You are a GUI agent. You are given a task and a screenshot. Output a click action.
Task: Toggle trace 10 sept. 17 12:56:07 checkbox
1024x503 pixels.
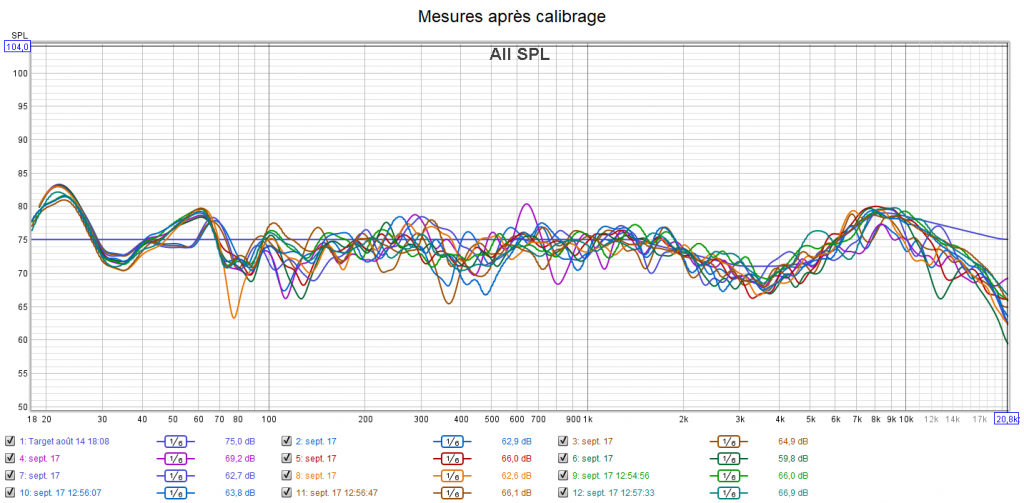tap(10, 492)
